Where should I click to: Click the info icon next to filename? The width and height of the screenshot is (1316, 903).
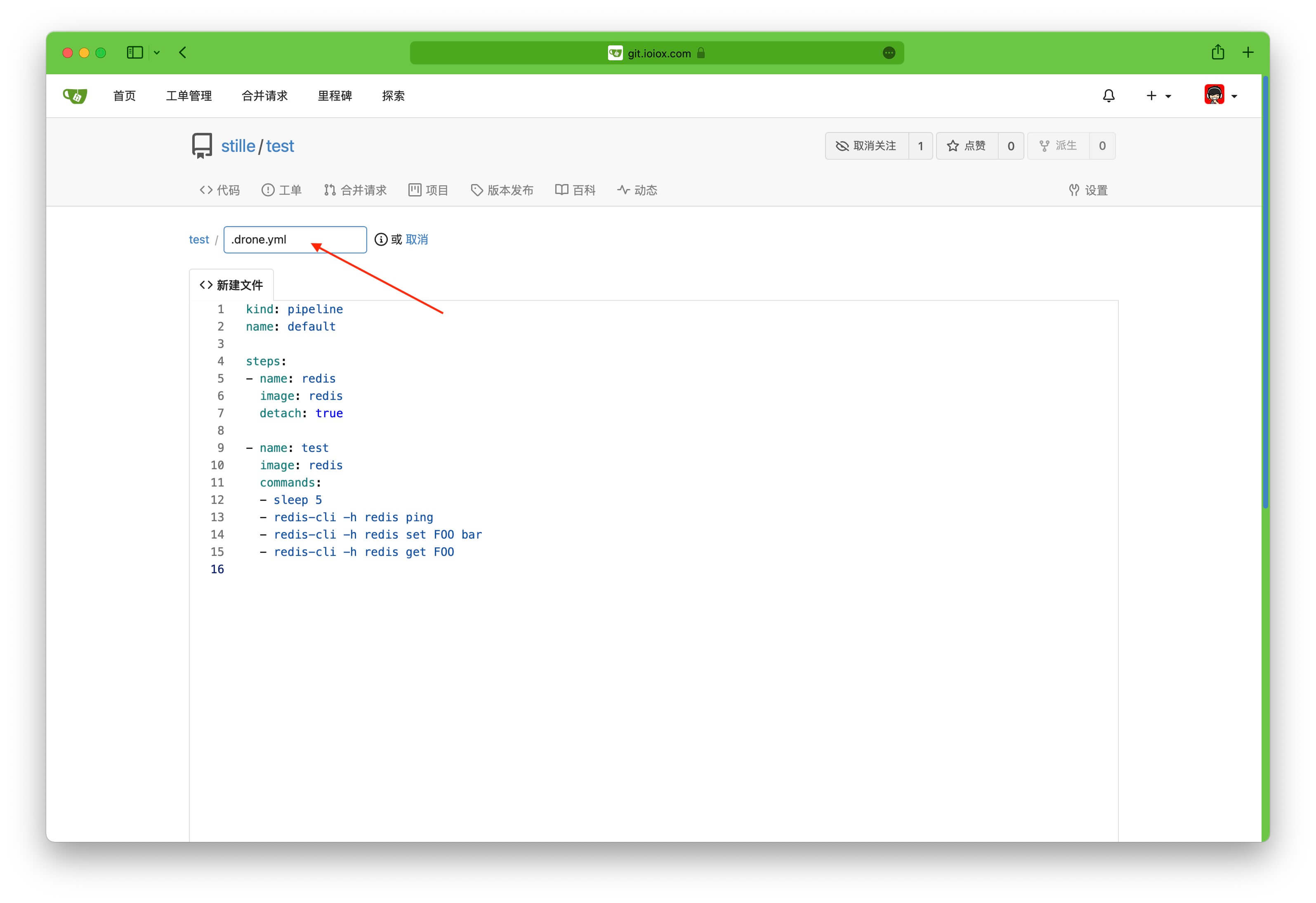click(x=381, y=240)
